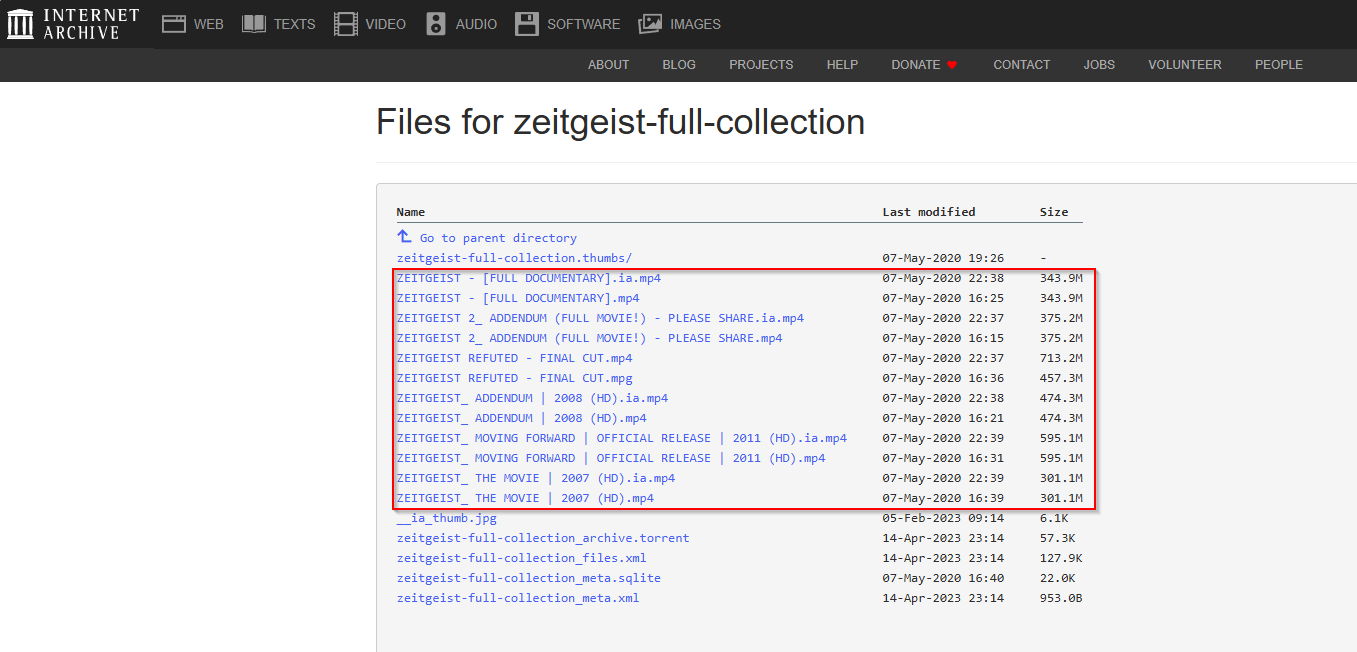This screenshot has width=1357, height=652.
Task: Click the Internet Archive logo icon
Action: click(x=20, y=24)
